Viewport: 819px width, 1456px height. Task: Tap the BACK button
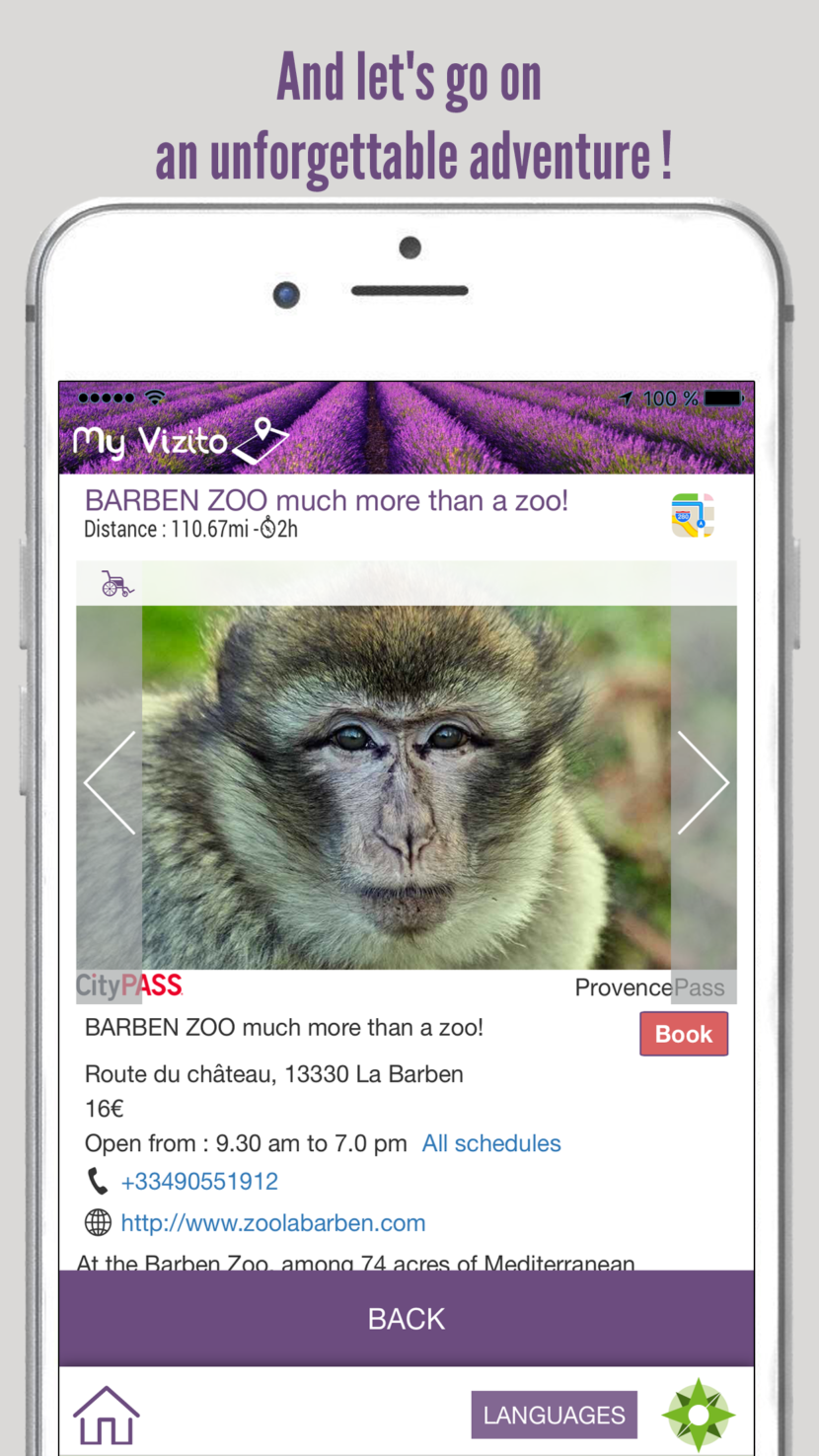[x=407, y=1319]
